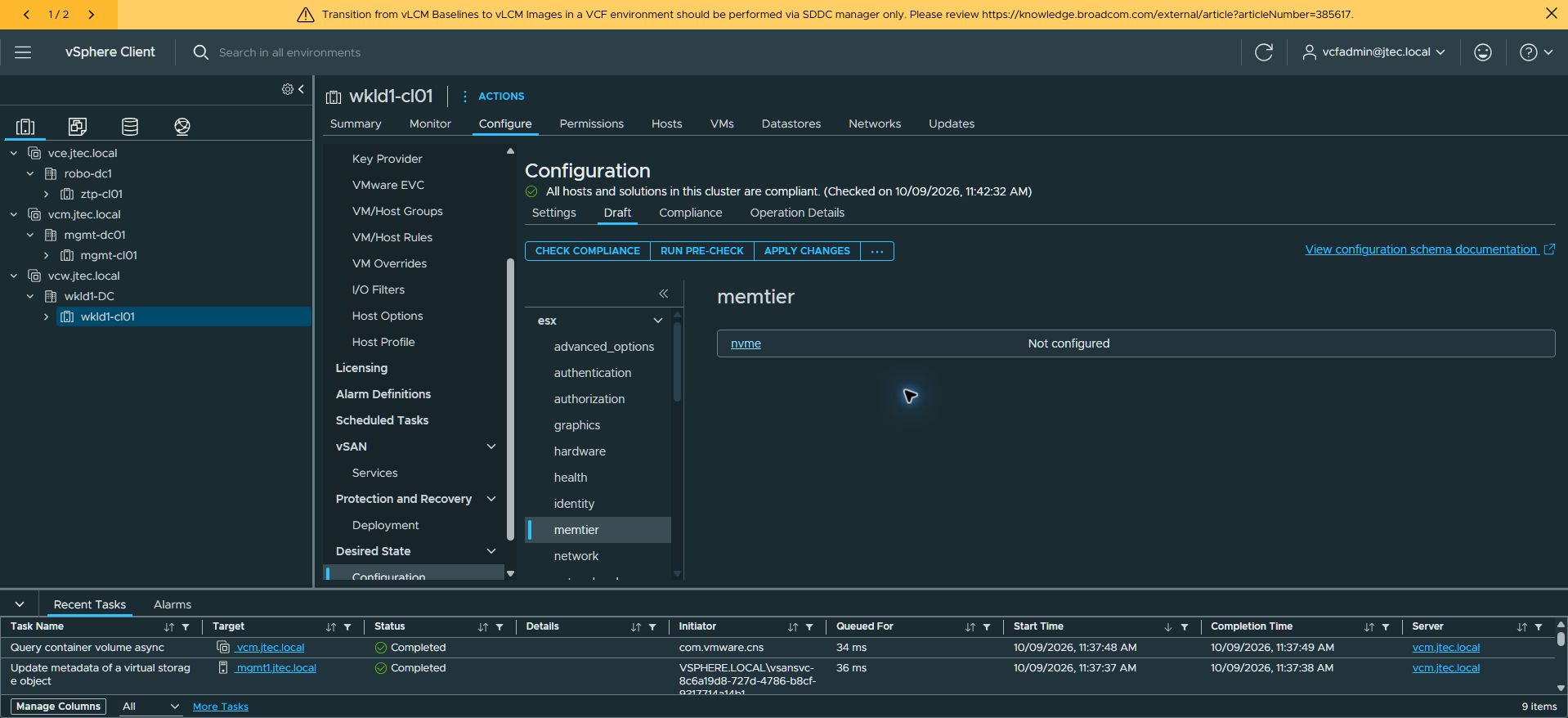Image resolution: width=1568 pixels, height=718 pixels.
Task: Open navigator settings gear icon
Action: 288,89
